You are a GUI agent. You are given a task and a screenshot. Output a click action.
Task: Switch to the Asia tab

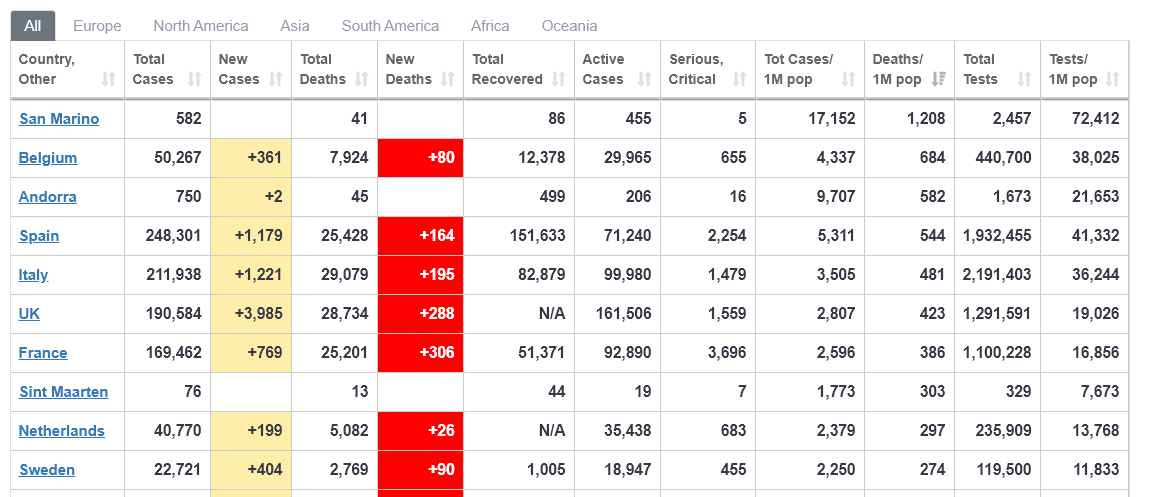click(295, 26)
